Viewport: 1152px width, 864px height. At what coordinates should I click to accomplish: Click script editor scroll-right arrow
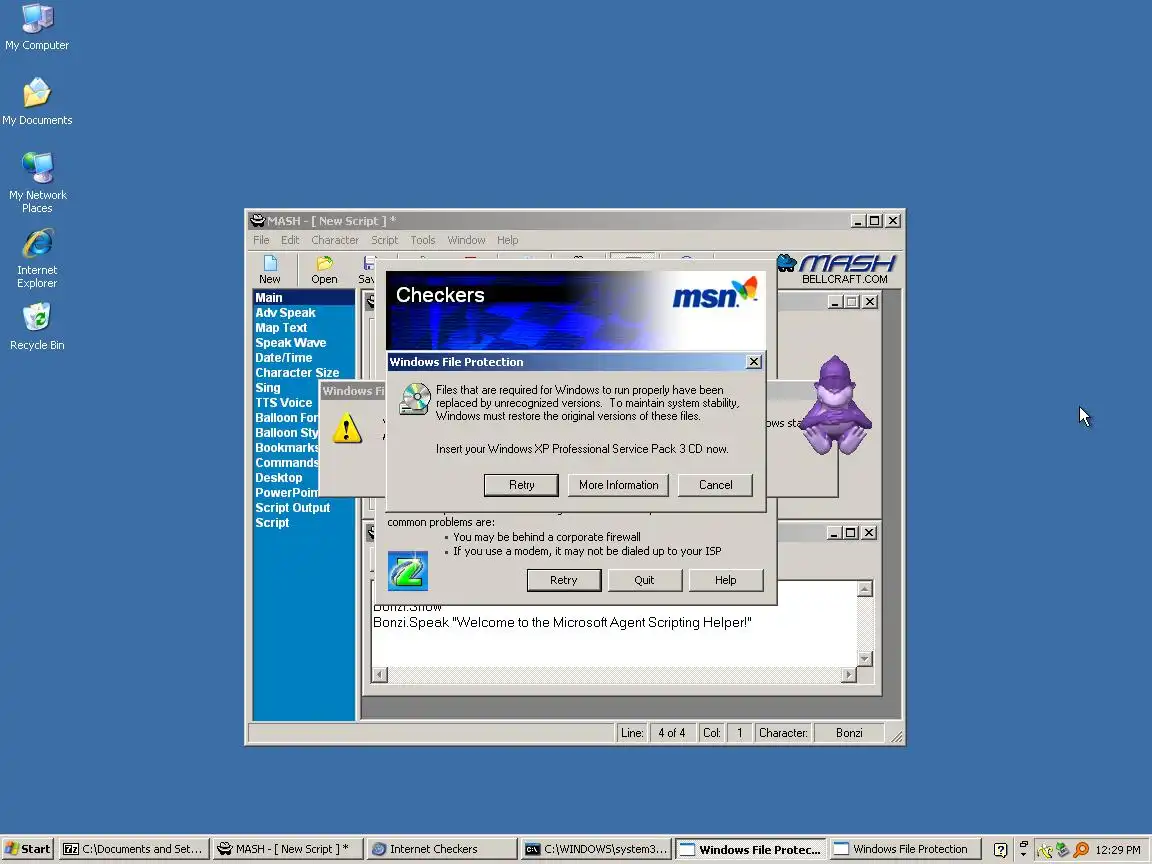point(849,674)
